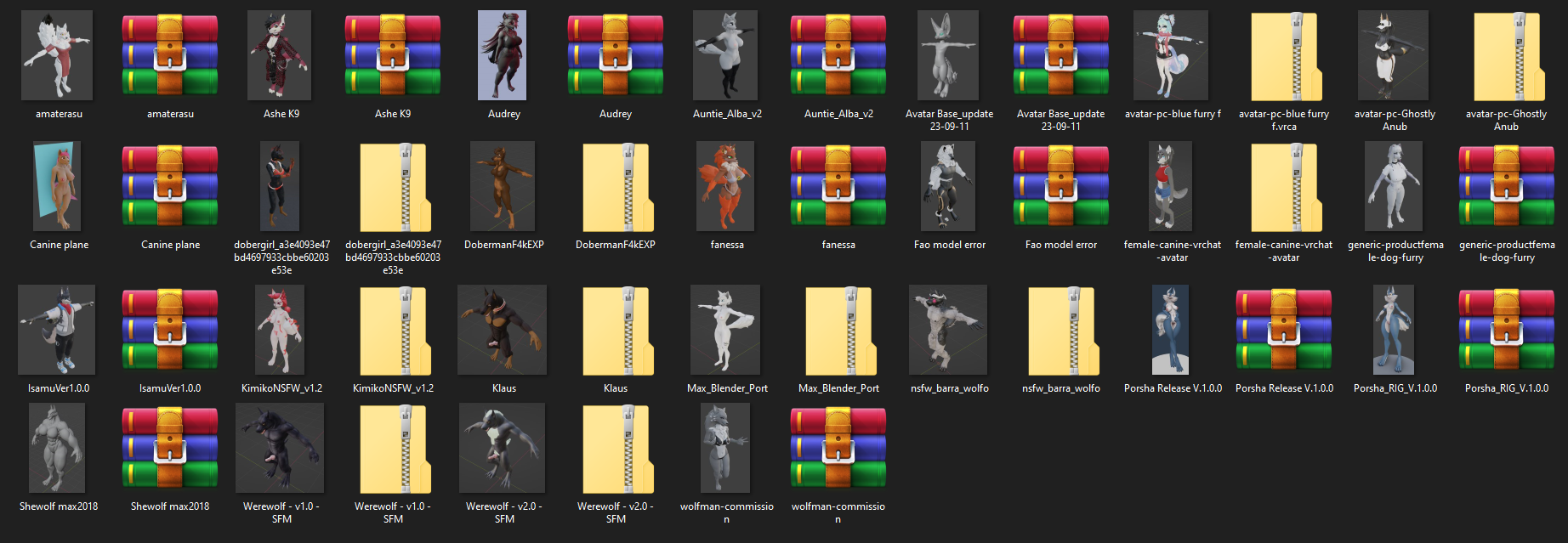Select the wolfman-commission RAR archive icon
This screenshot has height=543, width=1568.
pos(838,448)
